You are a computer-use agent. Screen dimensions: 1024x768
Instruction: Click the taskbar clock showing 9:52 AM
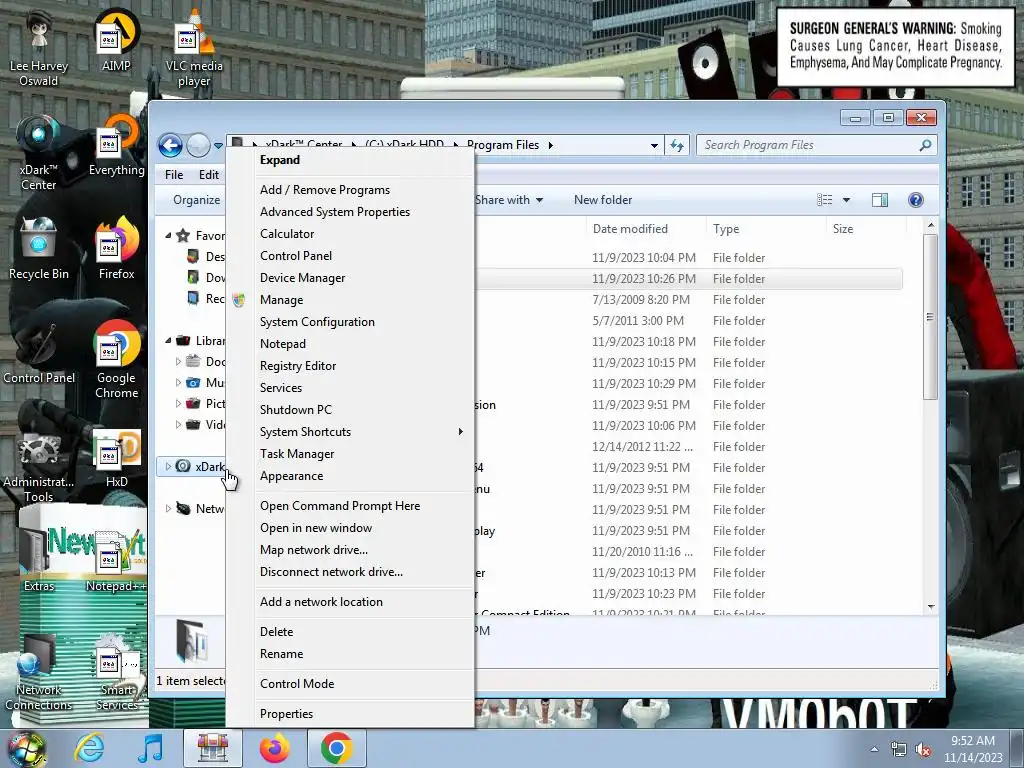point(972,749)
